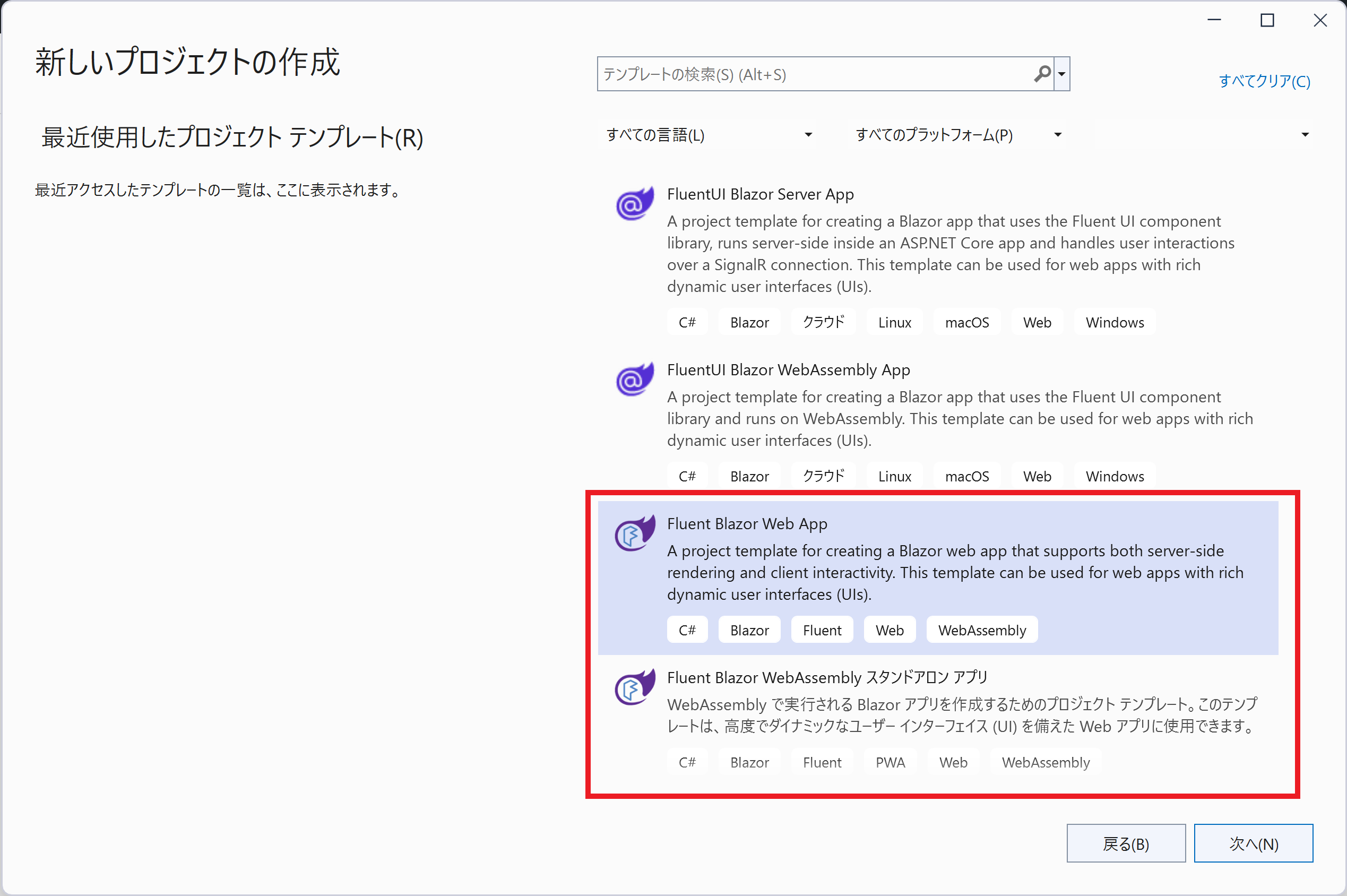Click the 最近使用したプロジェクト テンプレート(R) heading
The width and height of the screenshot is (1347, 896).
[x=232, y=137]
